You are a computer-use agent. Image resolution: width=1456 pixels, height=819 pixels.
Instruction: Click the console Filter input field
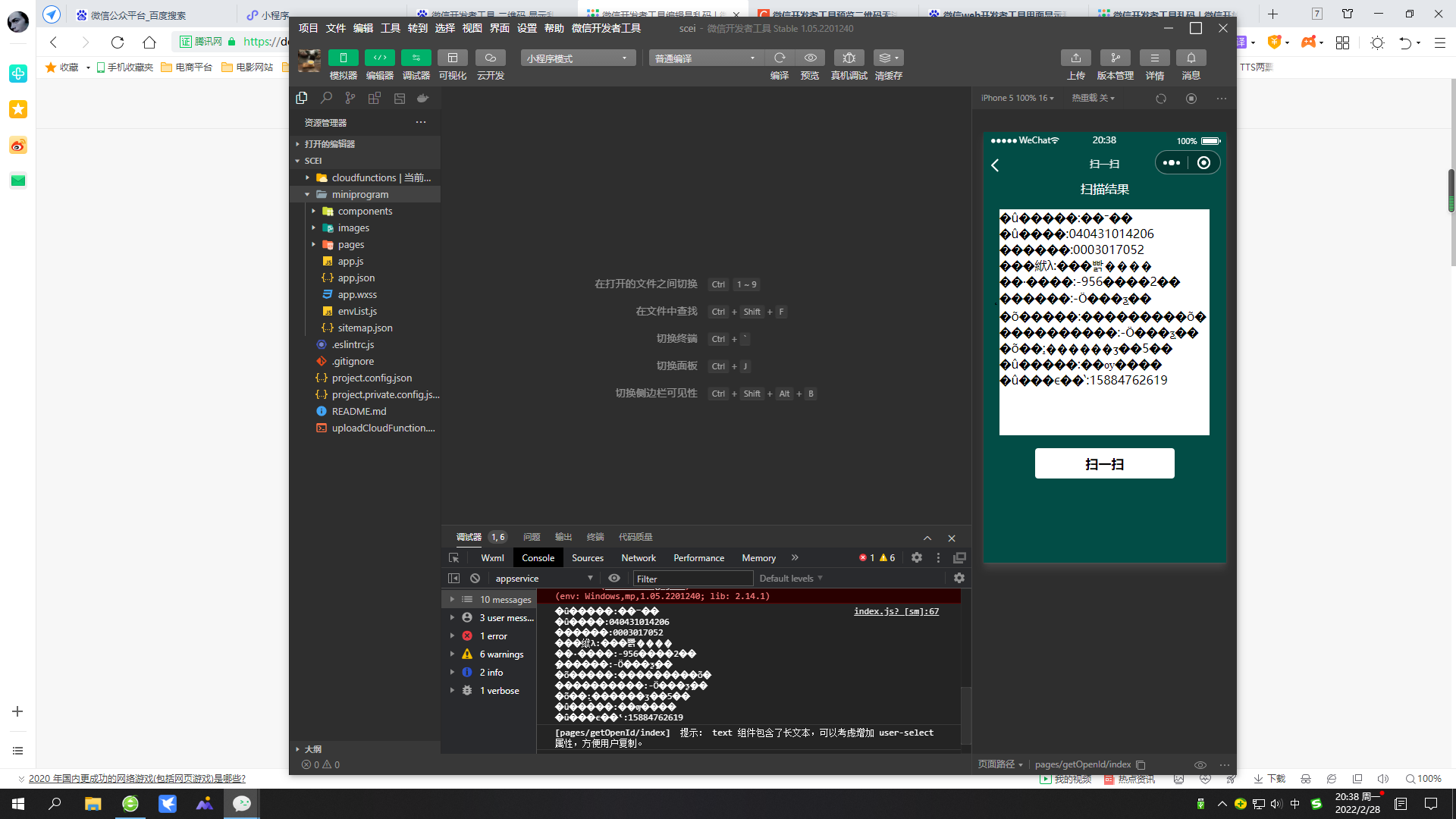tap(692, 579)
